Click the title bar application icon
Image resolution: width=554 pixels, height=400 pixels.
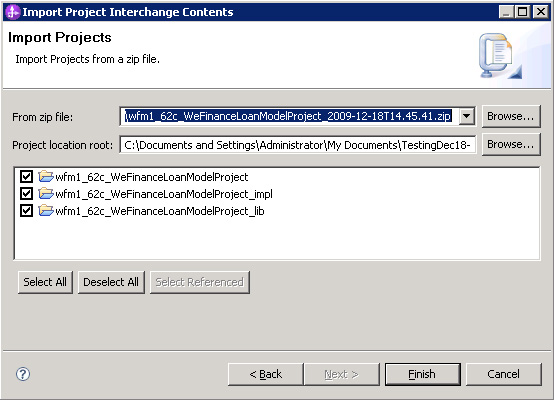(13, 12)
